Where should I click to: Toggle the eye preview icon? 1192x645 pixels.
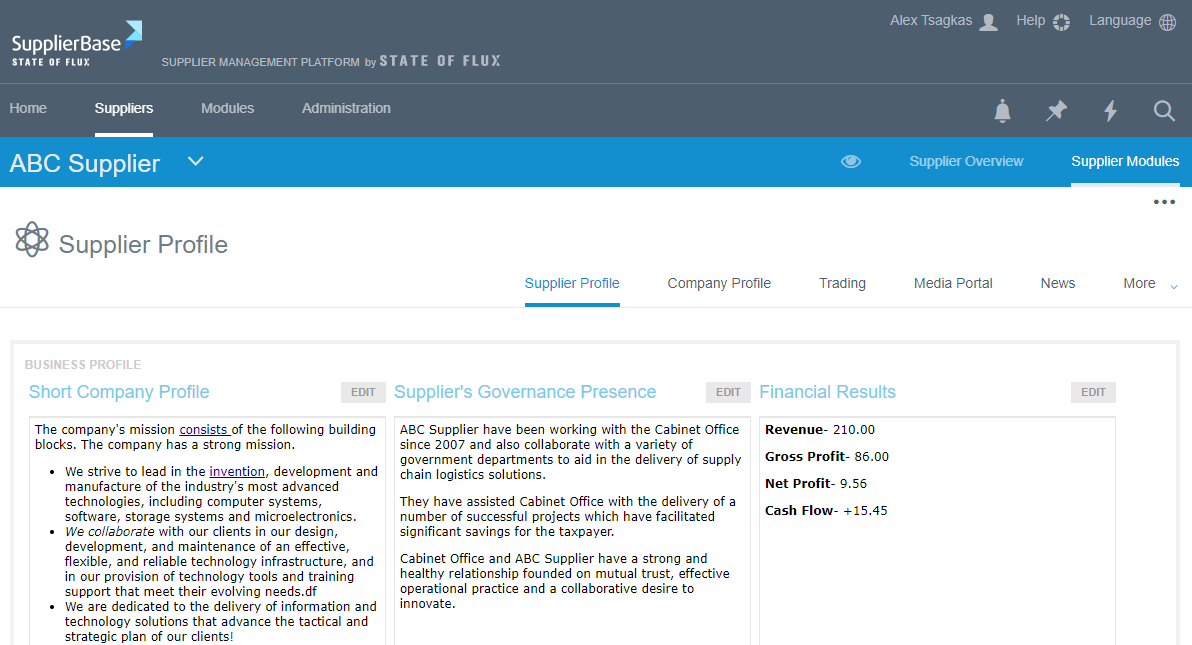[851, 161]
